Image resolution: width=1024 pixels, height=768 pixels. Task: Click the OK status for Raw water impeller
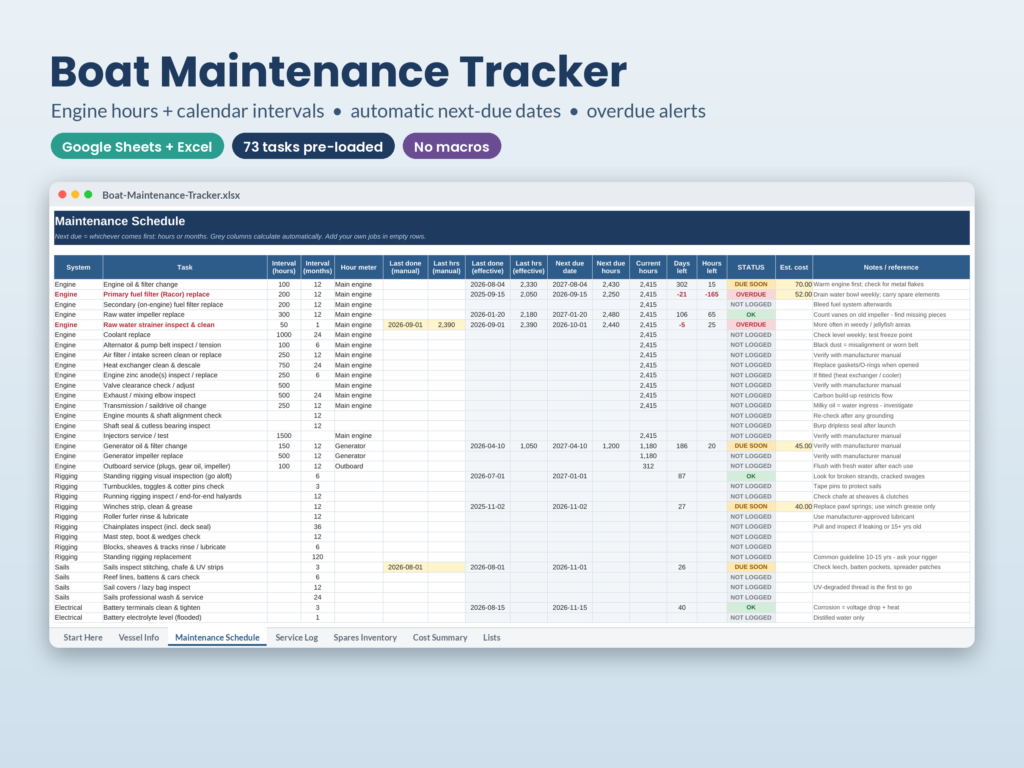[751, 315]
